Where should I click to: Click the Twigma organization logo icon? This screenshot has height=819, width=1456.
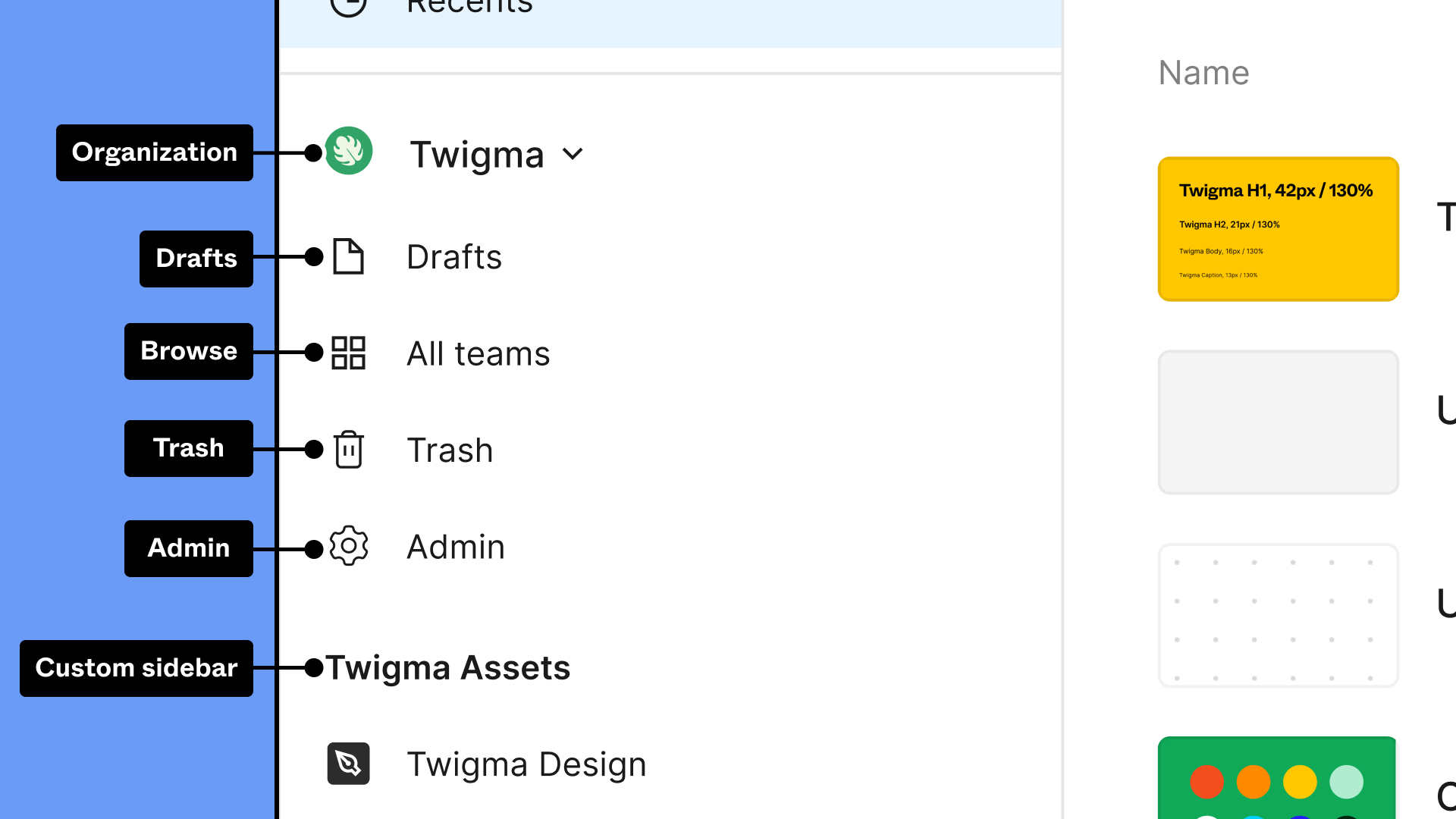[348, 150]
